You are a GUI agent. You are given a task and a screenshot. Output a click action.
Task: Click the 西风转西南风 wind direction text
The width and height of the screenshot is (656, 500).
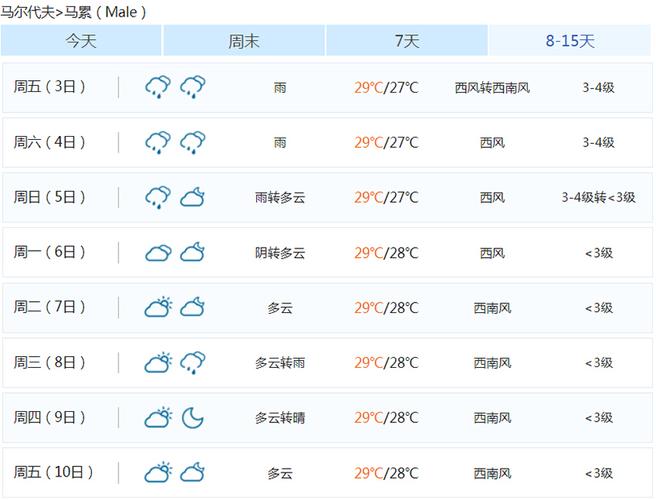[492, 87]
